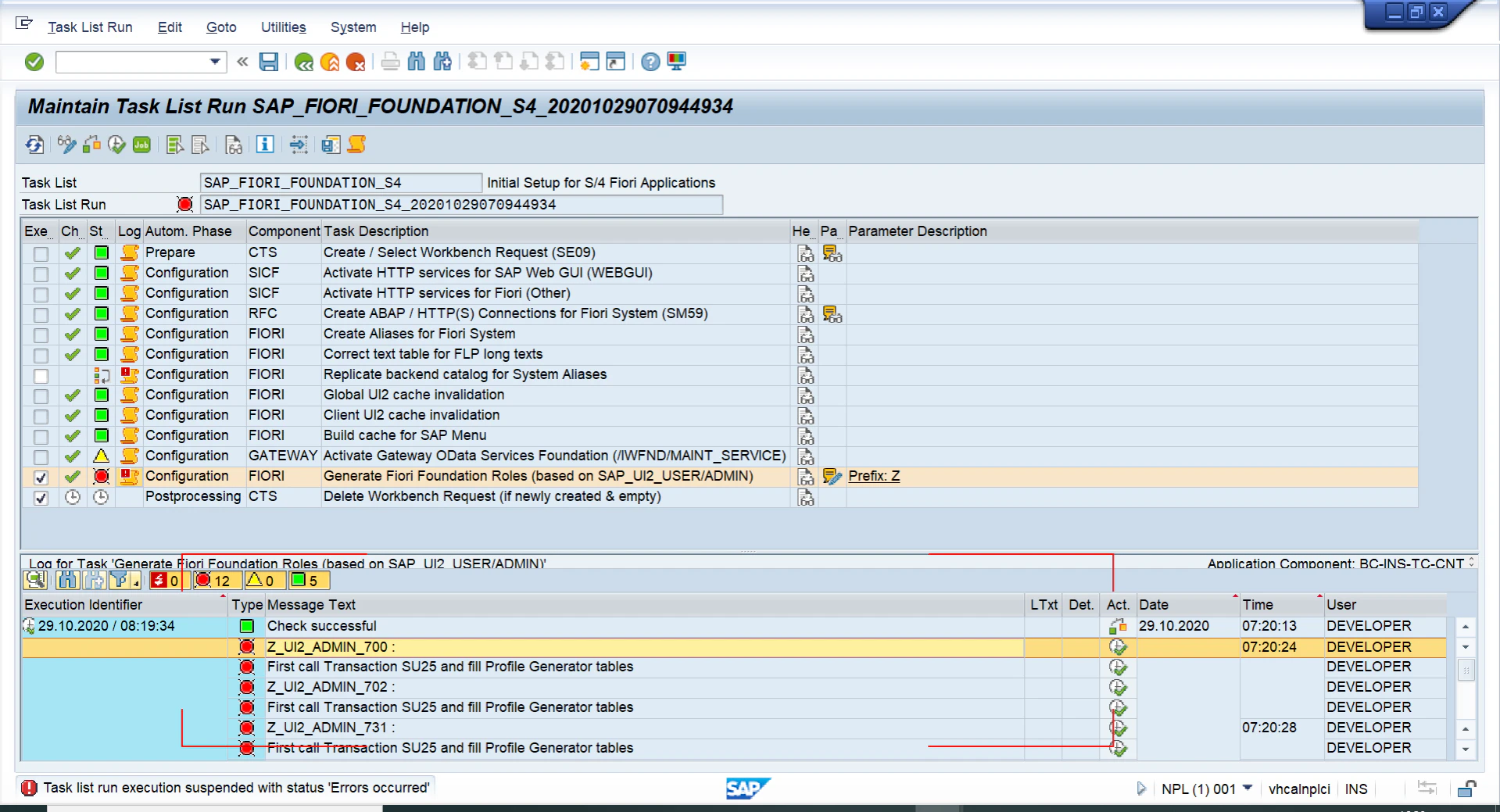Toggle execute checkbox for Activate HTTP services WEBGUI
The width and height of the screenshot is (1500, 812).
tap(41, 274)
